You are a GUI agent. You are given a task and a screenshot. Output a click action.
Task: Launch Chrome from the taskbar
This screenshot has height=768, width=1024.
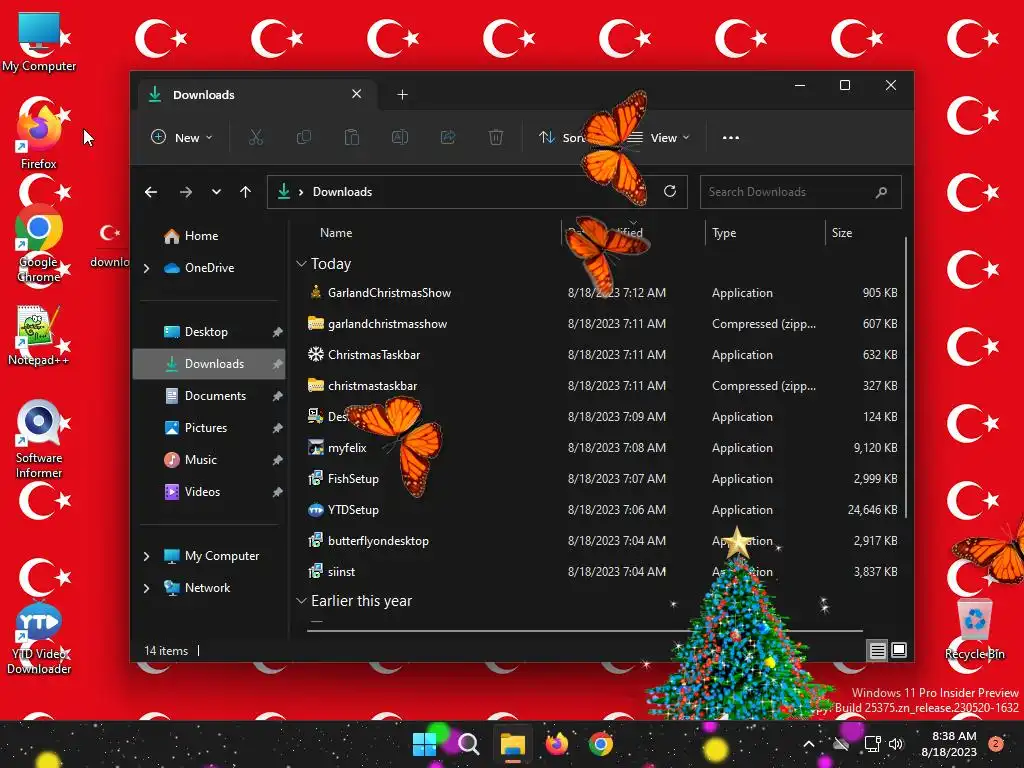click(600, 744)
